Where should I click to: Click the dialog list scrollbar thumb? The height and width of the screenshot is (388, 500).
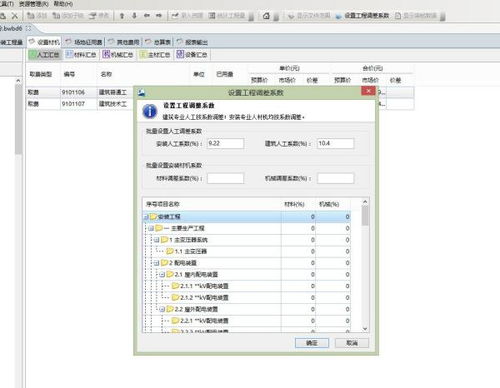(x=365, y=216)
